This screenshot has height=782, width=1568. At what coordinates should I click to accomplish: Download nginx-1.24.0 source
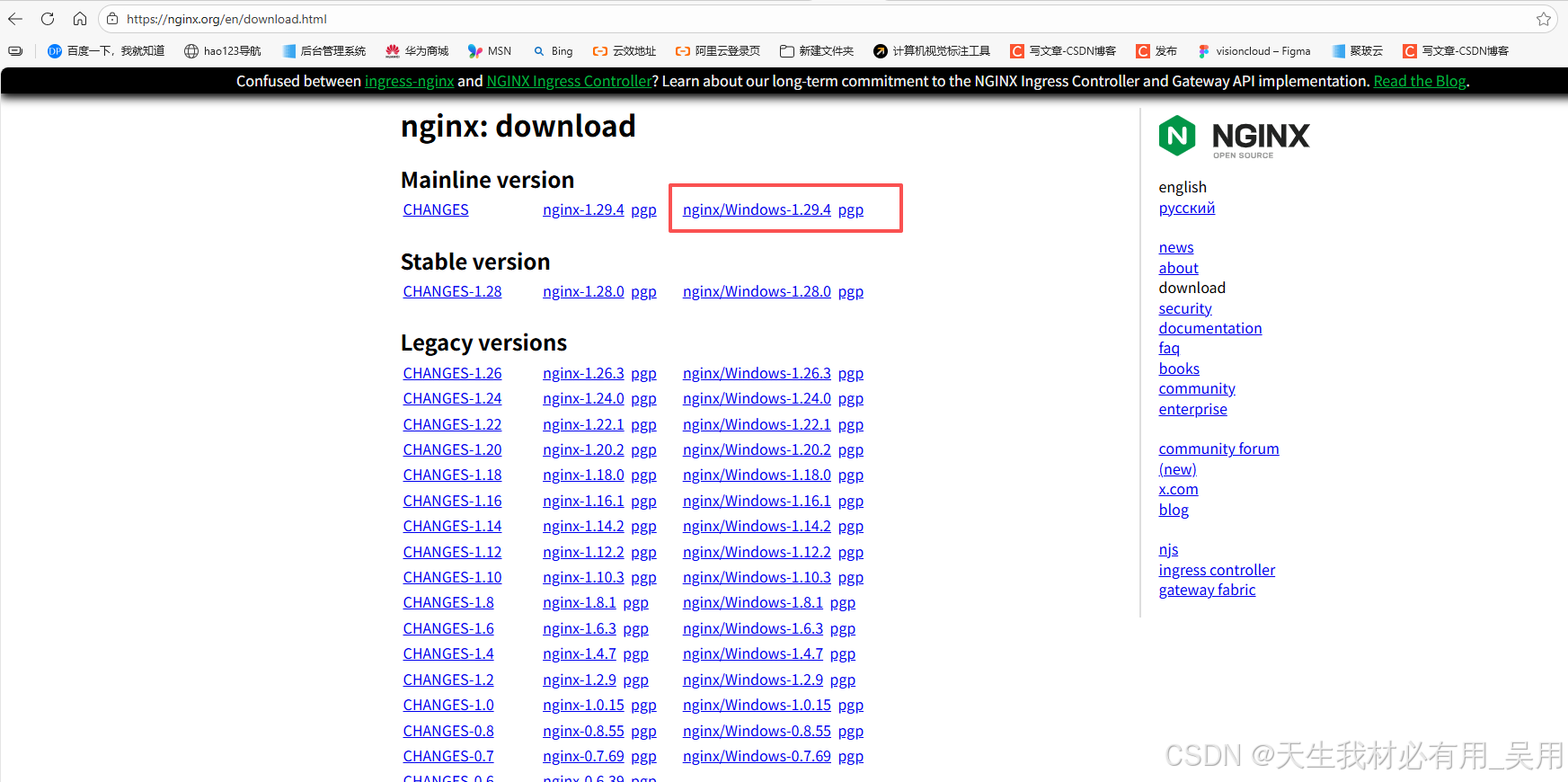pos(583,398)
